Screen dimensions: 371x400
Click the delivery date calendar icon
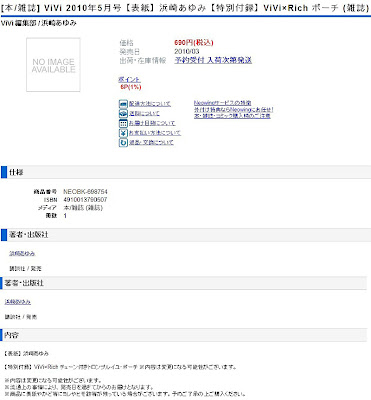click(x=123, y=123)
